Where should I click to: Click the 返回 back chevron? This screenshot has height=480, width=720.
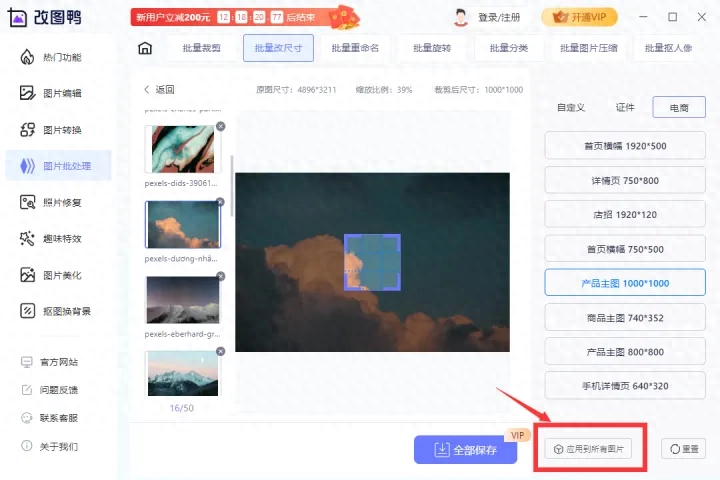[x=146, y=90]
